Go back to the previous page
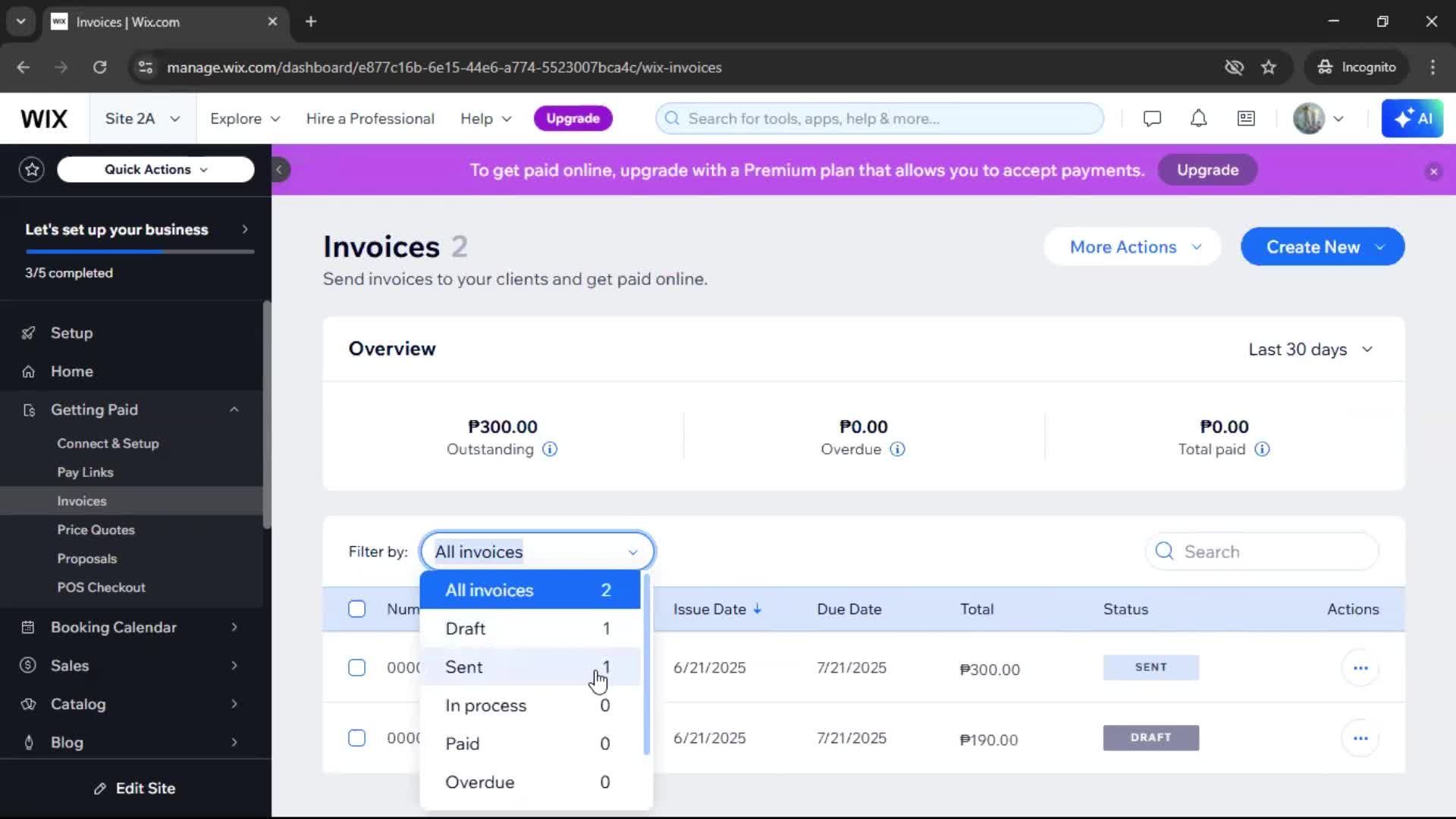 24,67
